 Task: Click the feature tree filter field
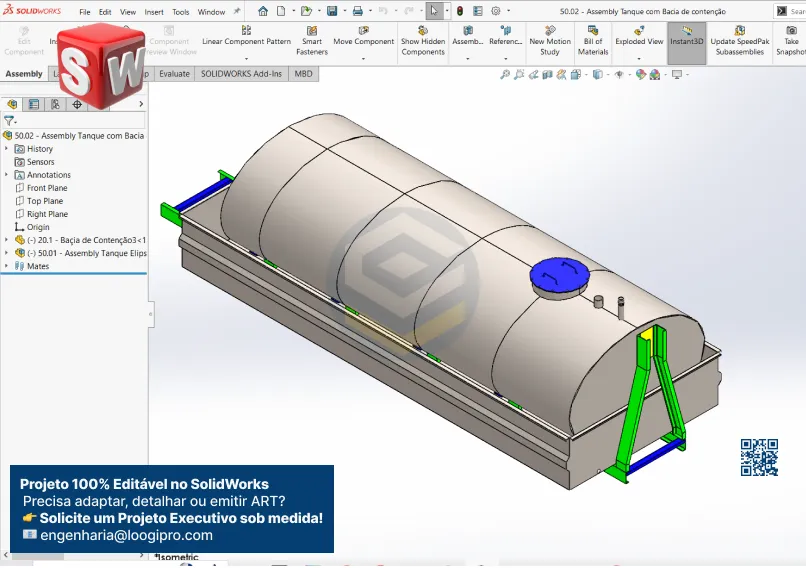coord(70,120)
